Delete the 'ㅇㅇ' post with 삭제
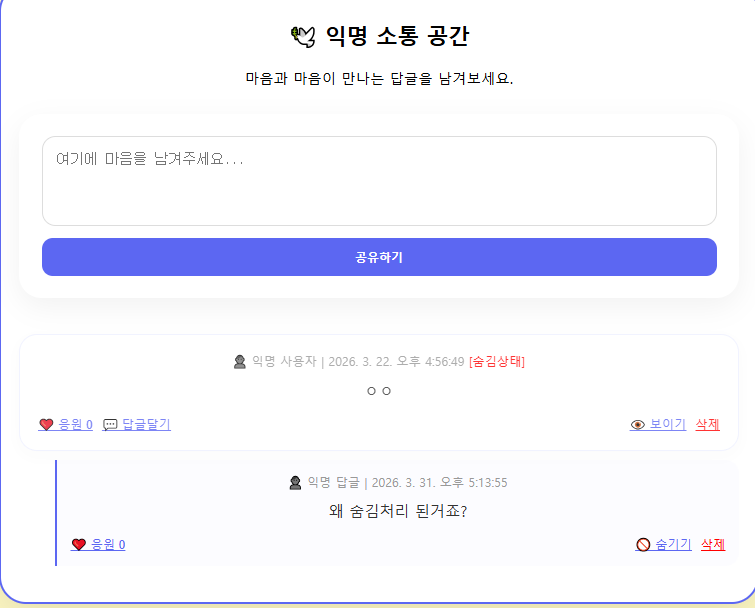Screen dimensions: 755x608 click(707, 424)
